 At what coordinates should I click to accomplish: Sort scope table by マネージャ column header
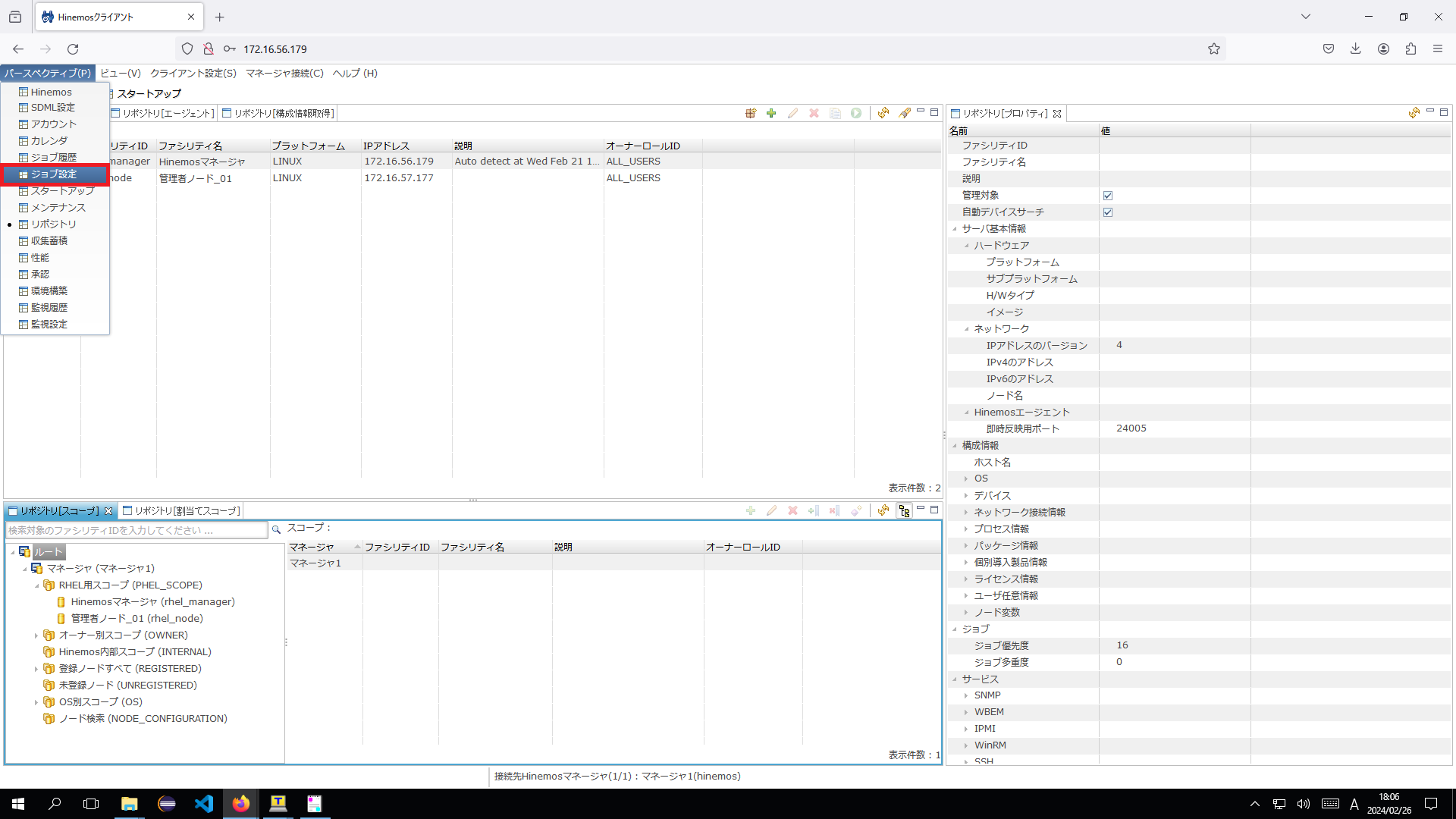325,547
